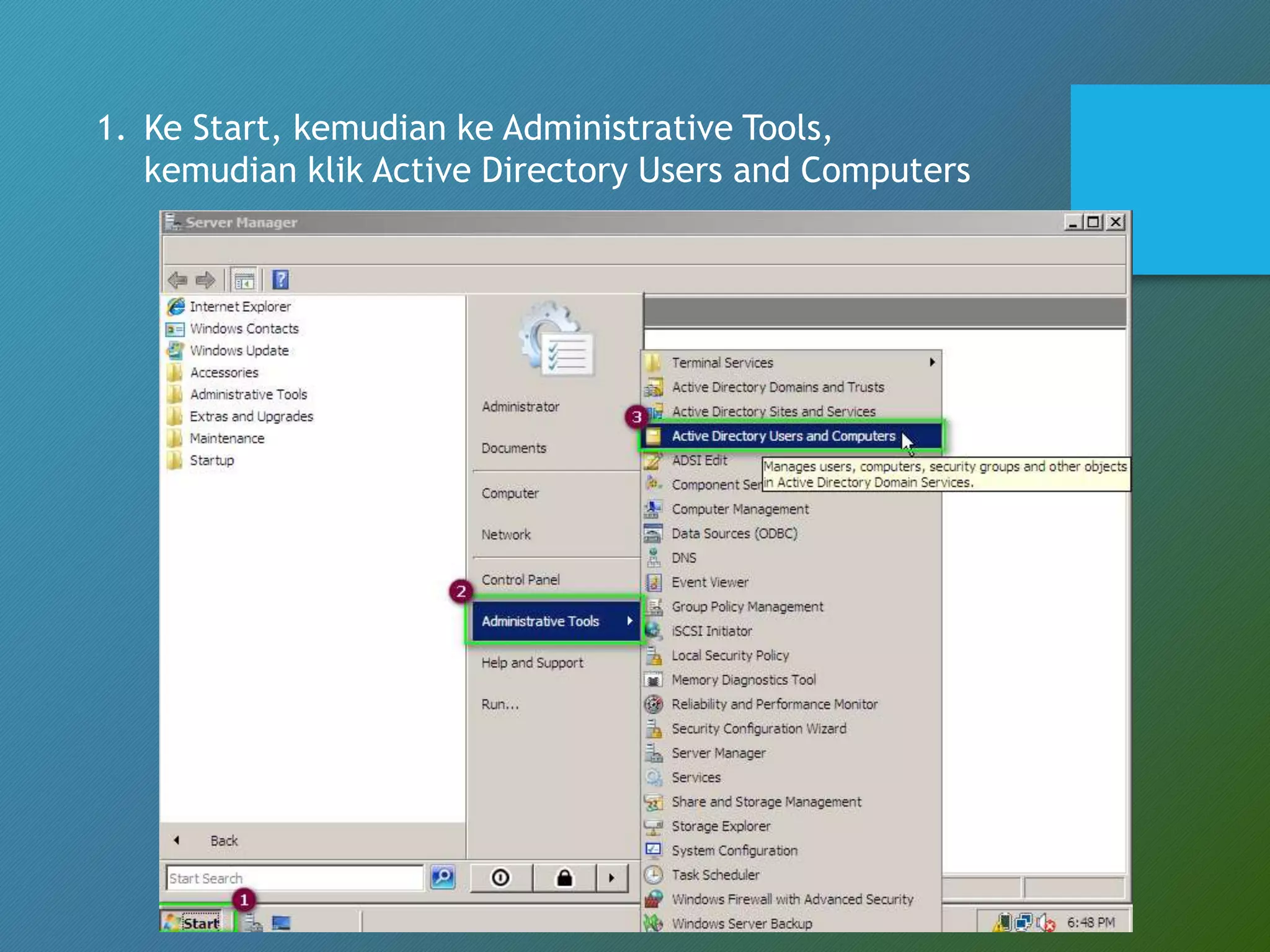Open the blue Help question mark icon
Image resolution: width=1270 pixels, height=952 pixels.
(x=280, y=280)
